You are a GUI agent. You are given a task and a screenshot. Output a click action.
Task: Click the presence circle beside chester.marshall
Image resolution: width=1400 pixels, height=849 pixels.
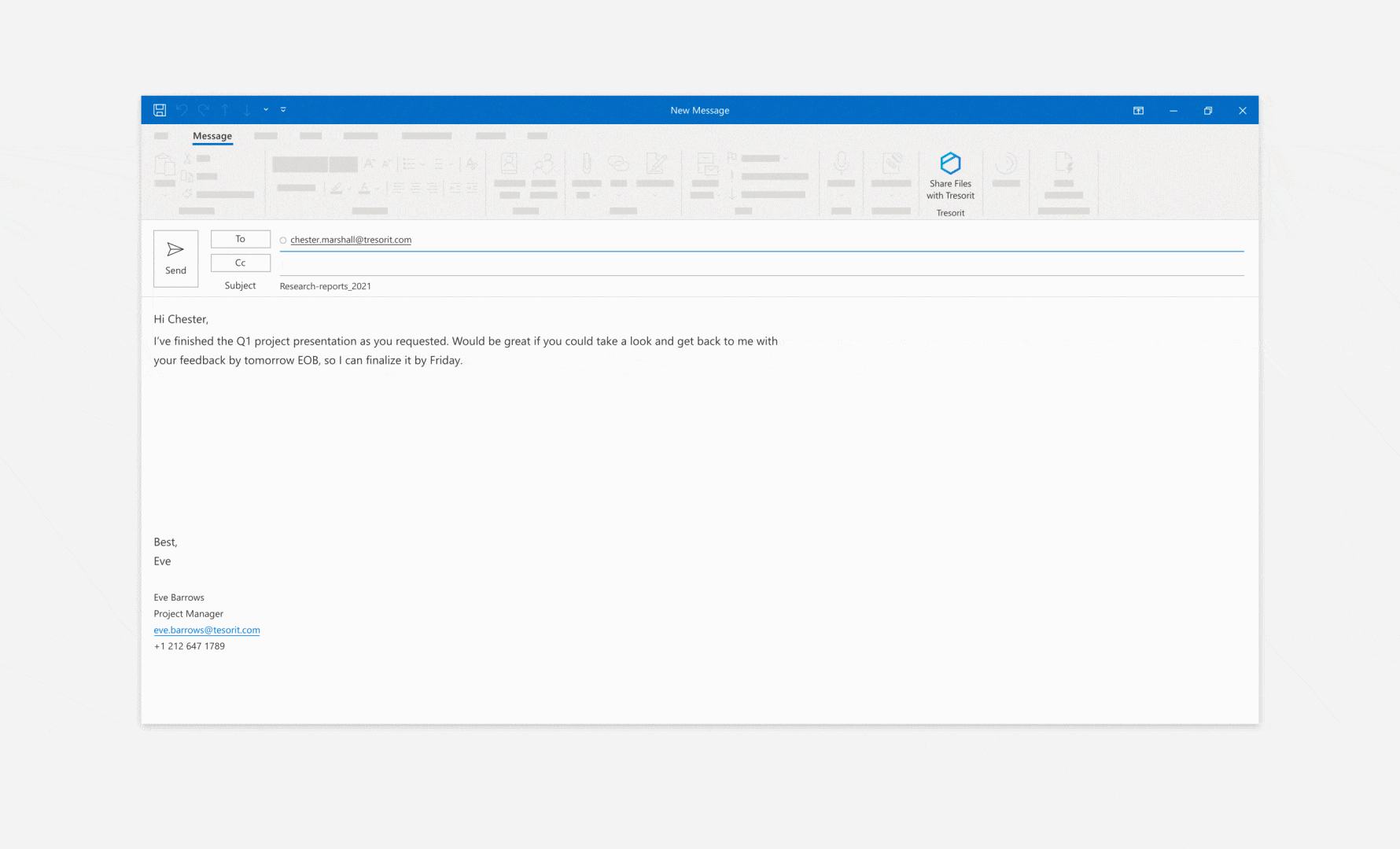click(x=283, y=241)
